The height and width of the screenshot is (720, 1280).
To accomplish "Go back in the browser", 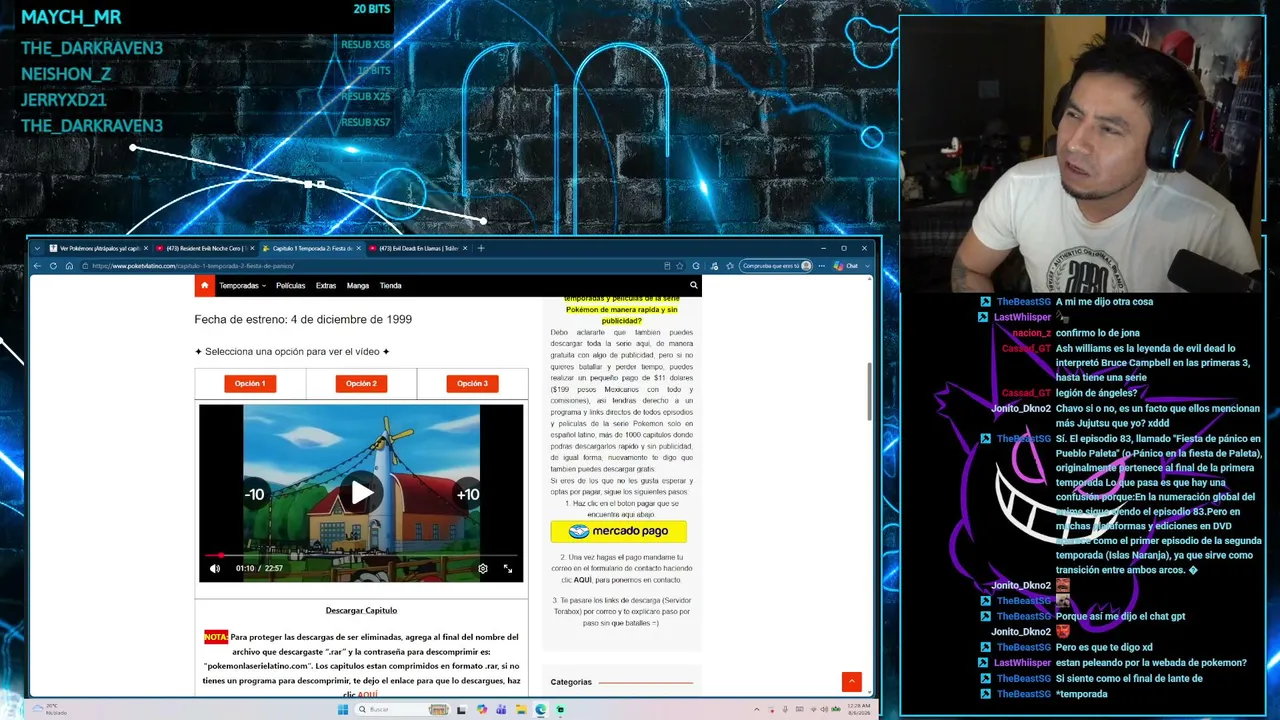I will [38, 266].
